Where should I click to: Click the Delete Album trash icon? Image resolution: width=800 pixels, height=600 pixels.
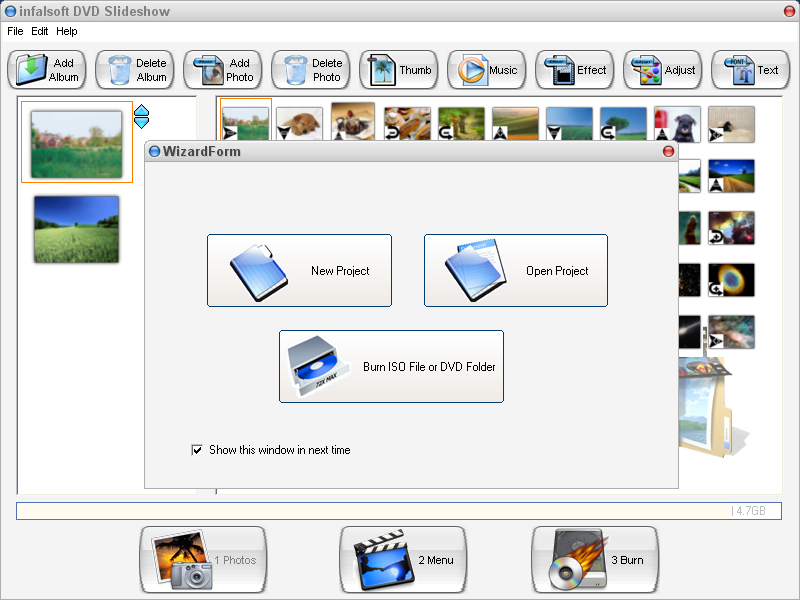[120, 70]
